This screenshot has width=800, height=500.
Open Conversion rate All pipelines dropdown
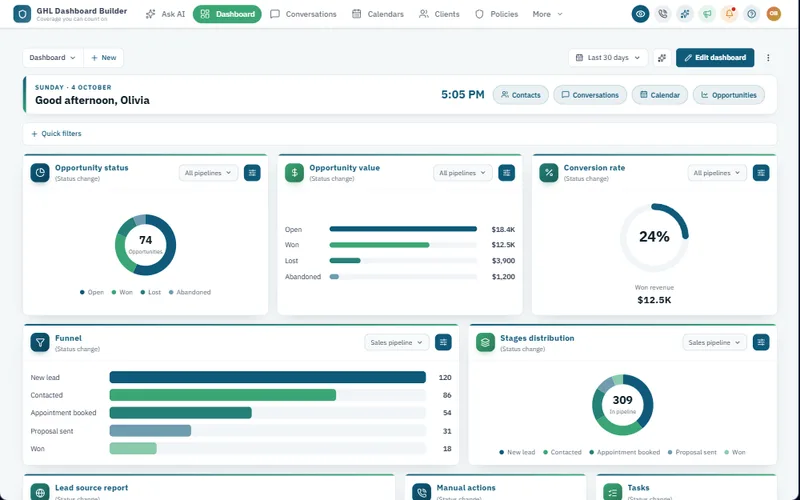pos(717,173)
